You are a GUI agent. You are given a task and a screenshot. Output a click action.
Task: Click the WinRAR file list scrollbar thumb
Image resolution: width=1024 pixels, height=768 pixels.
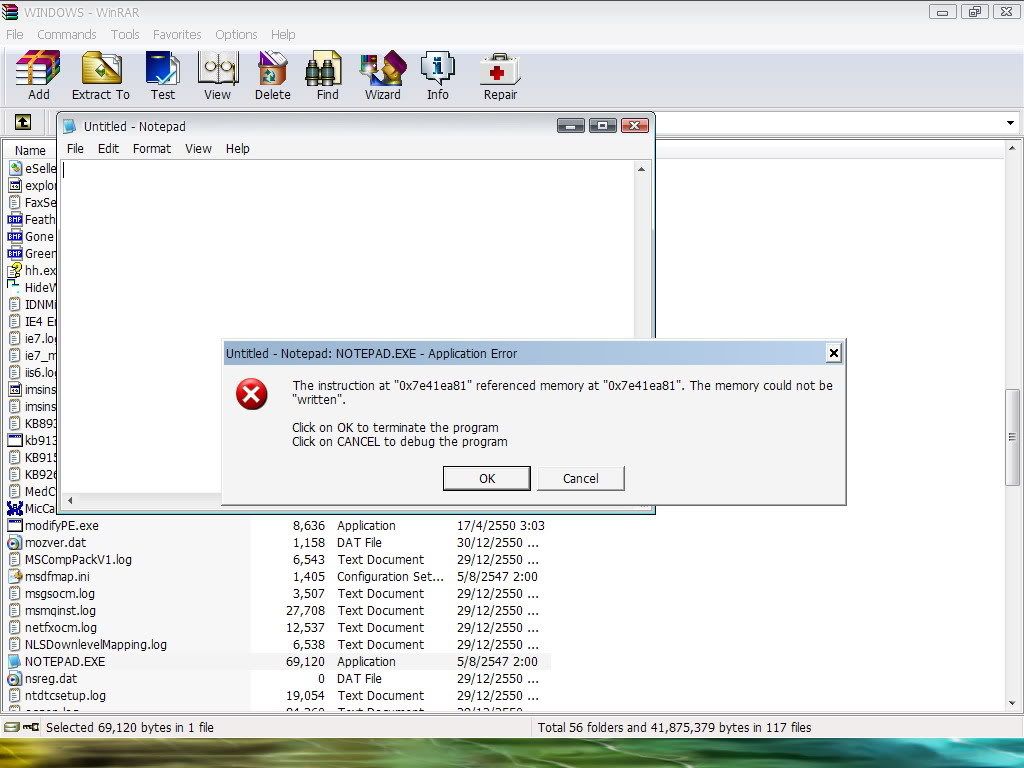click(x=1012, y=437)
